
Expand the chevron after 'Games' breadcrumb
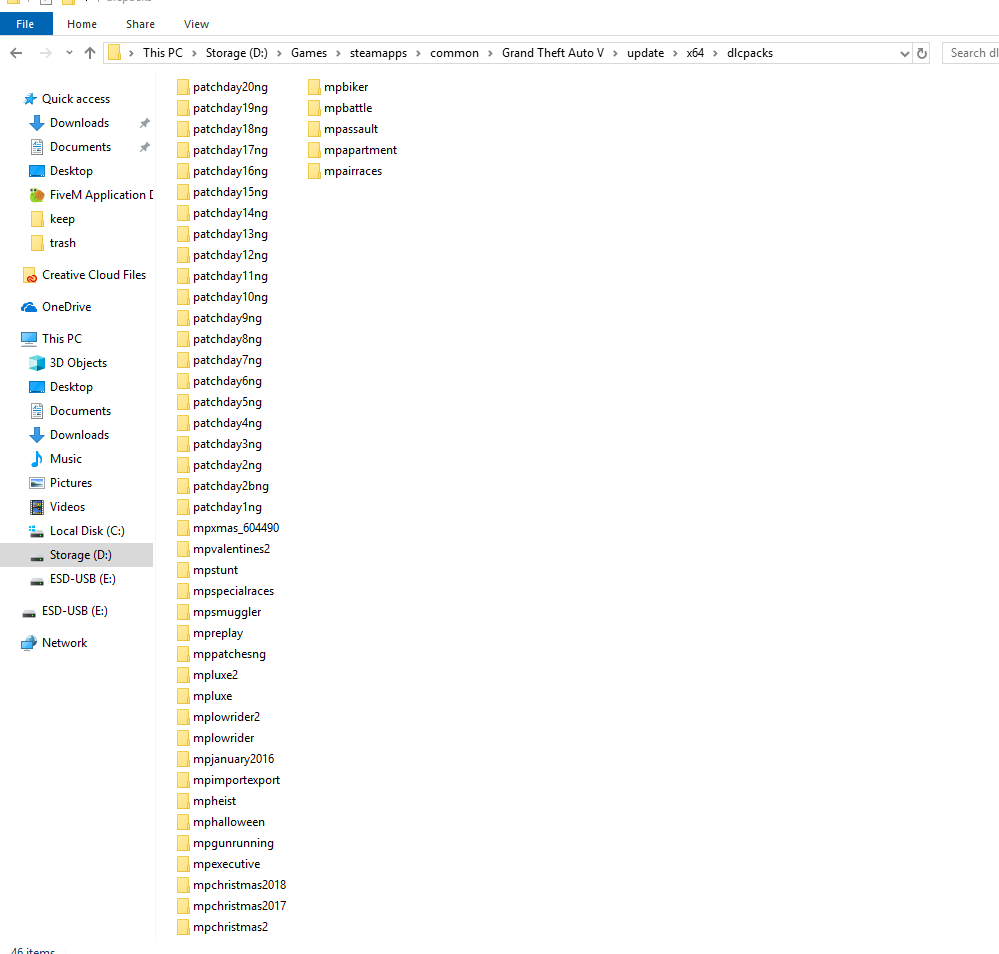pos(338,54)
